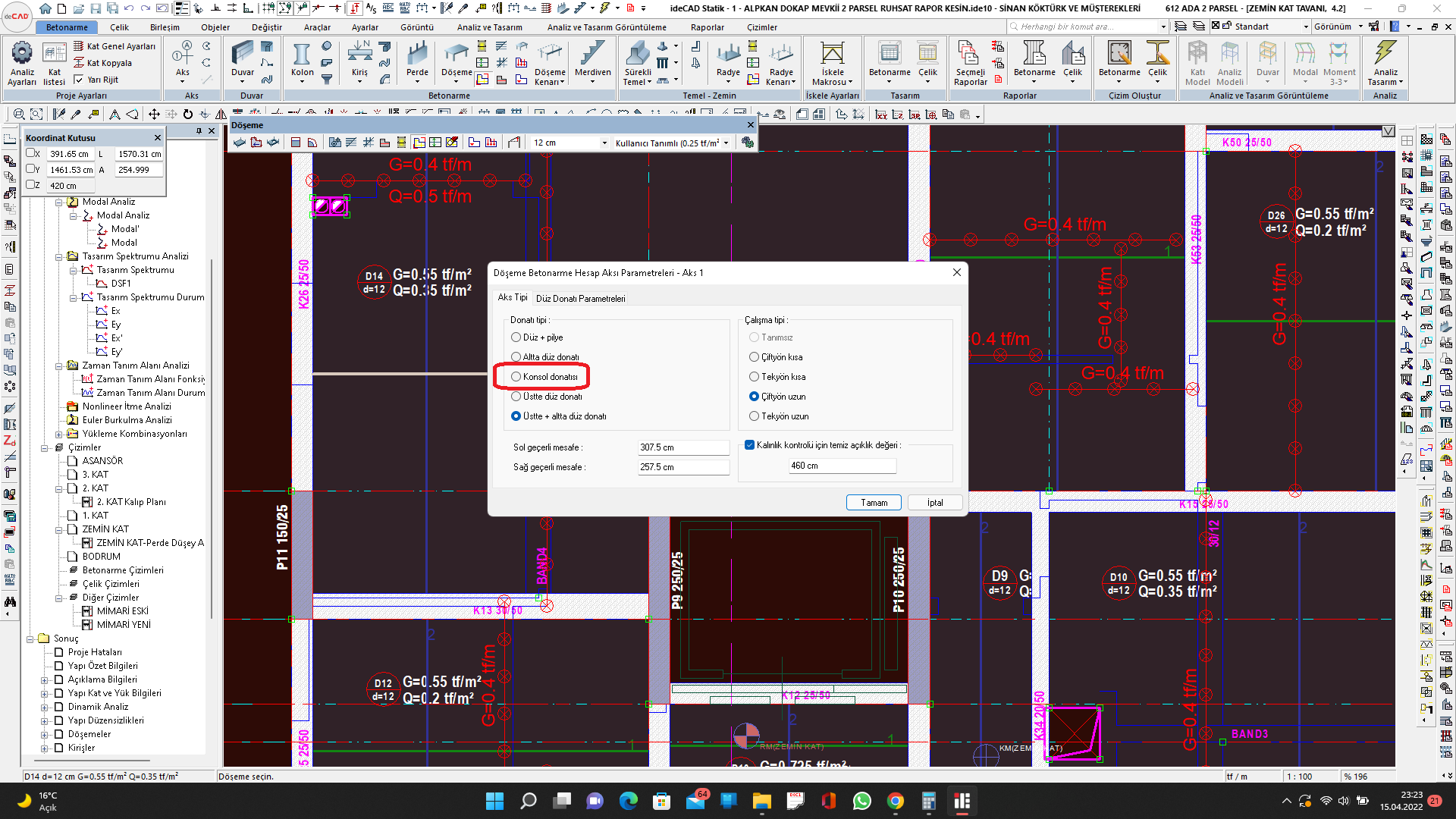Open Çelik ribbon tab
The width and height of the screenshot is (1456, 819).
point(119,27)
